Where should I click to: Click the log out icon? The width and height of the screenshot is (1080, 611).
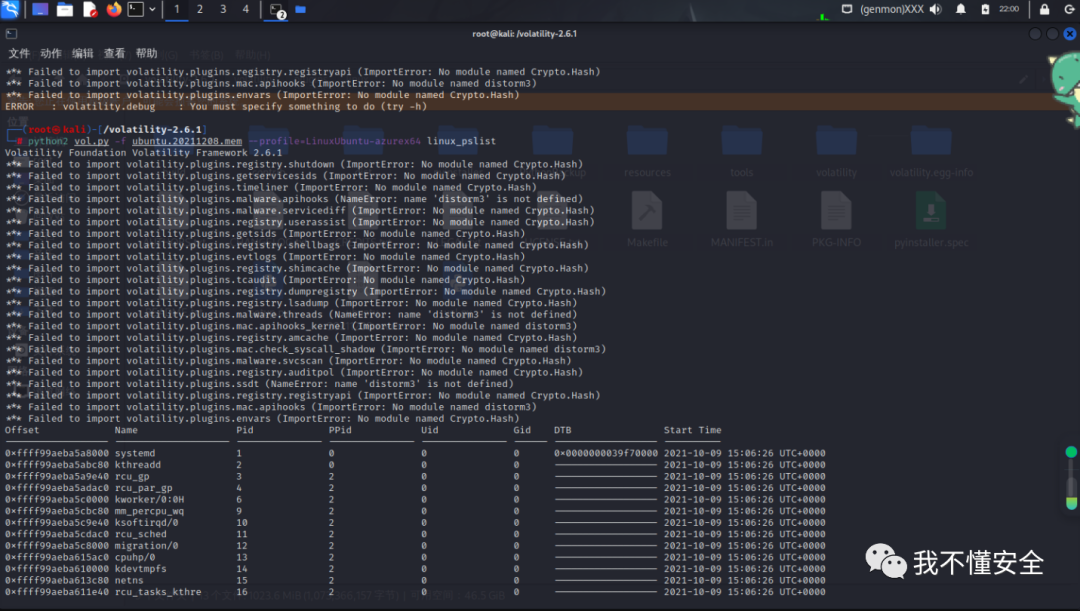point(1069,9)
